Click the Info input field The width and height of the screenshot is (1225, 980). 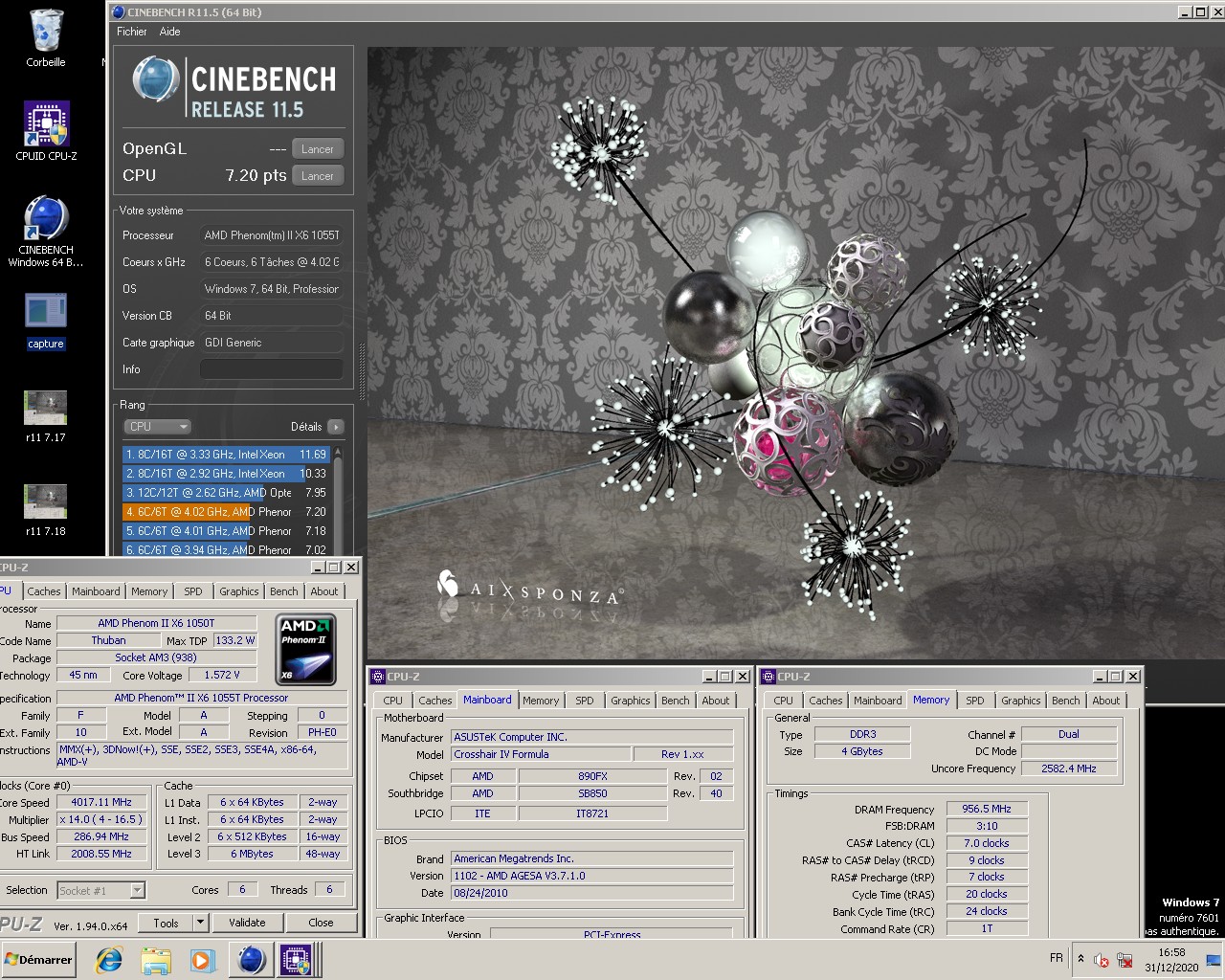272,369
